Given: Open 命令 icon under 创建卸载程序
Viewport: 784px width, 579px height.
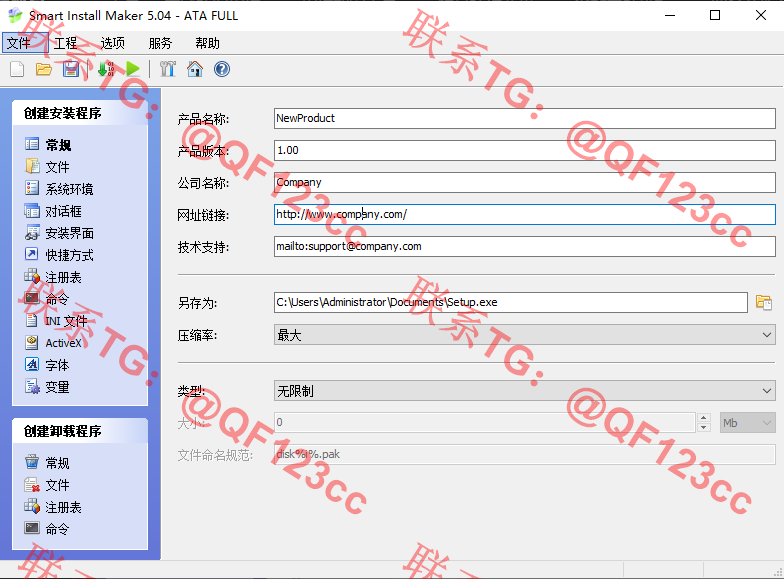Looking at the screenshot, I should tap(32, 528).
